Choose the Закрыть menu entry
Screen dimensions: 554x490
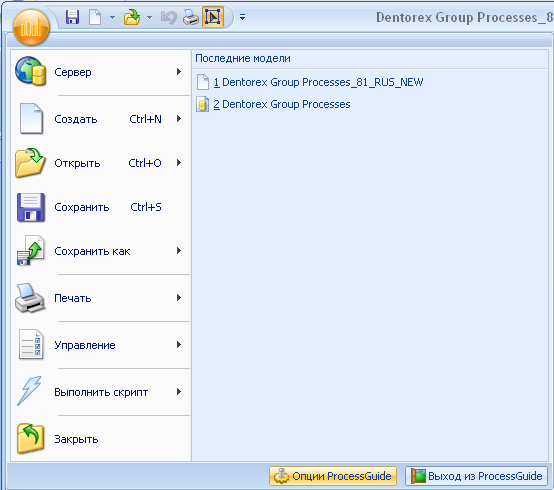101,439
